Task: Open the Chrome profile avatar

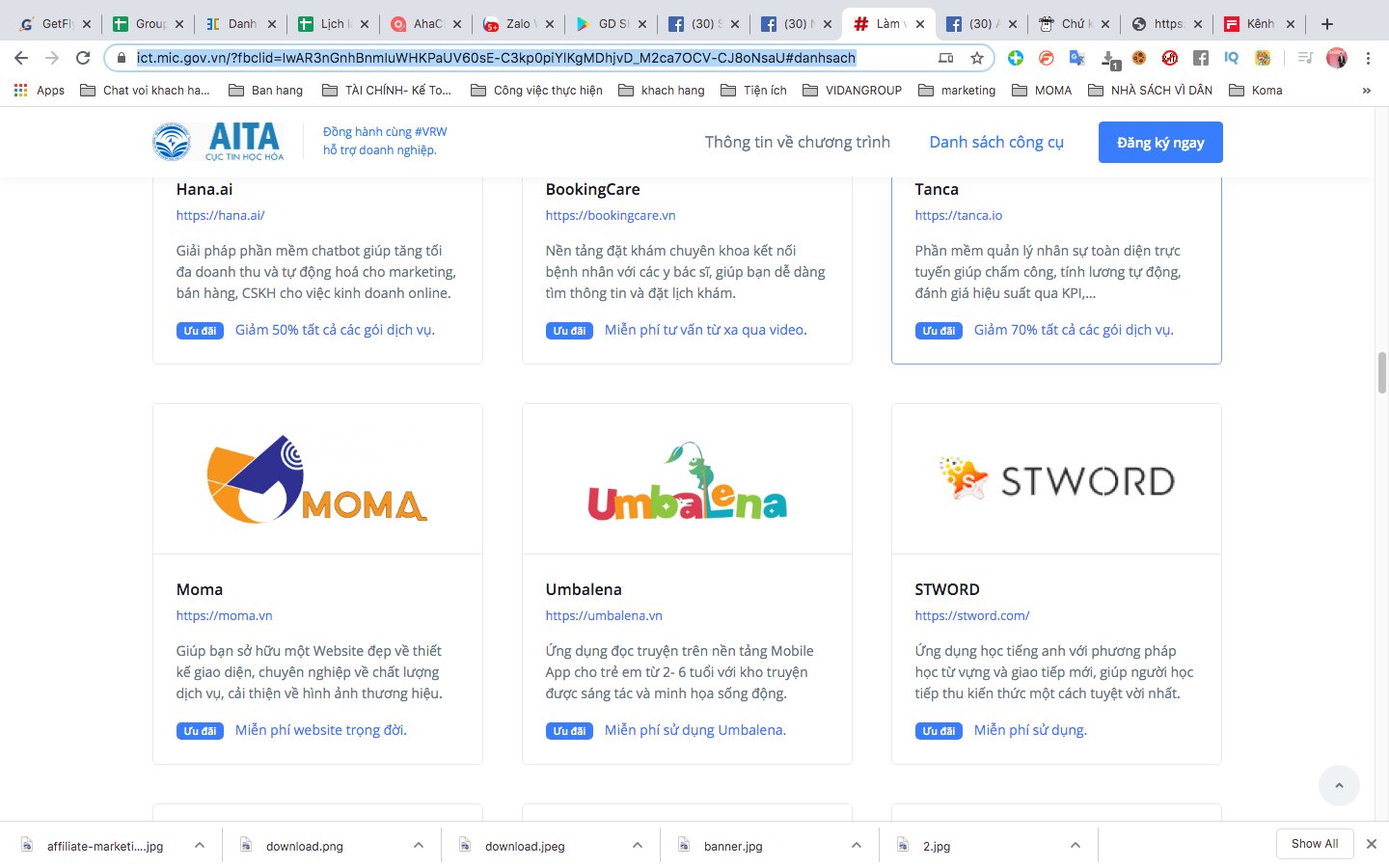Action: click(x=1336, y=58)
